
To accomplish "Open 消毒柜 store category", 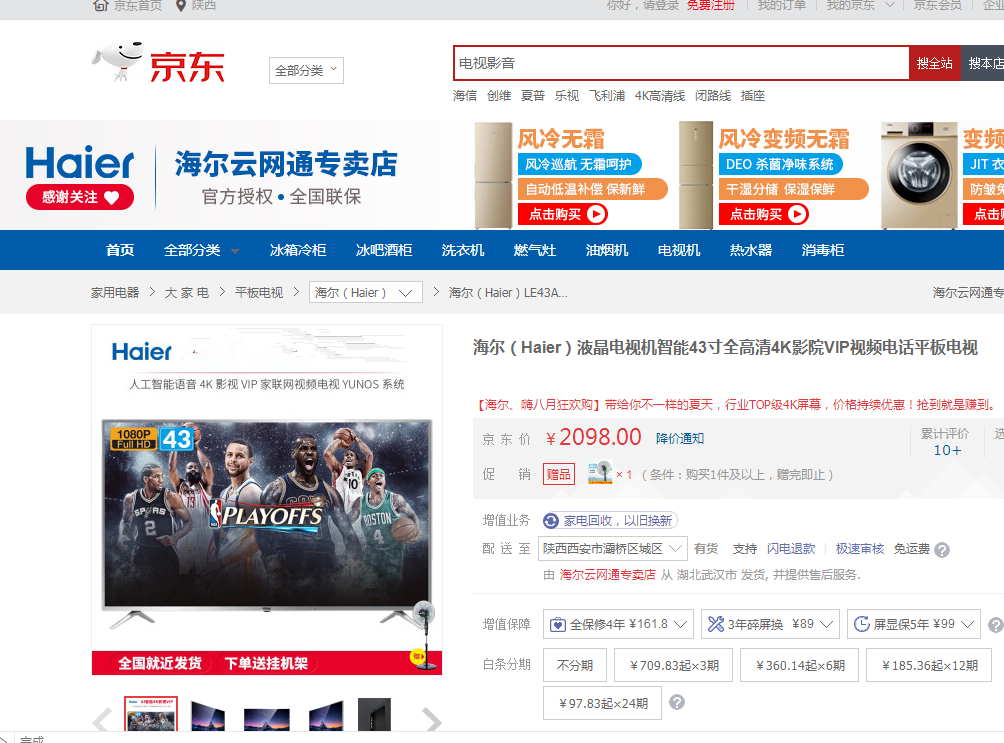I will [823, 250].
